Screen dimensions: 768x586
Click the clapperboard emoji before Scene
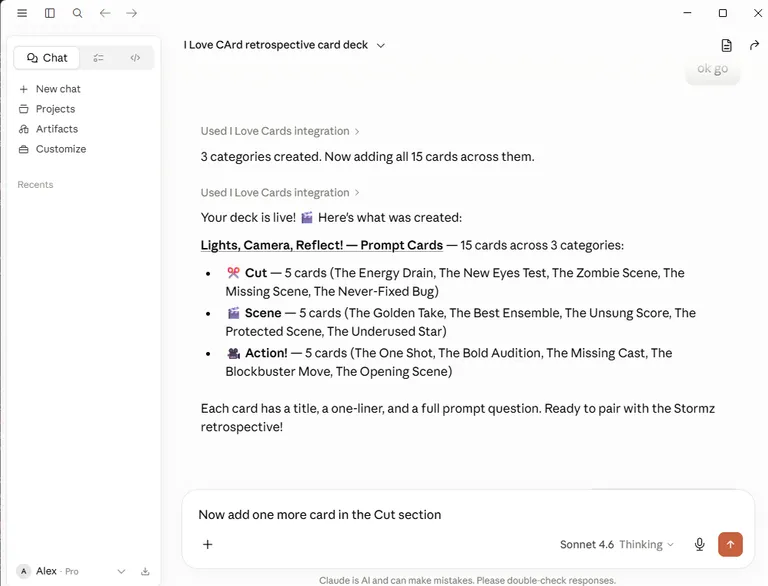(233, 313)
